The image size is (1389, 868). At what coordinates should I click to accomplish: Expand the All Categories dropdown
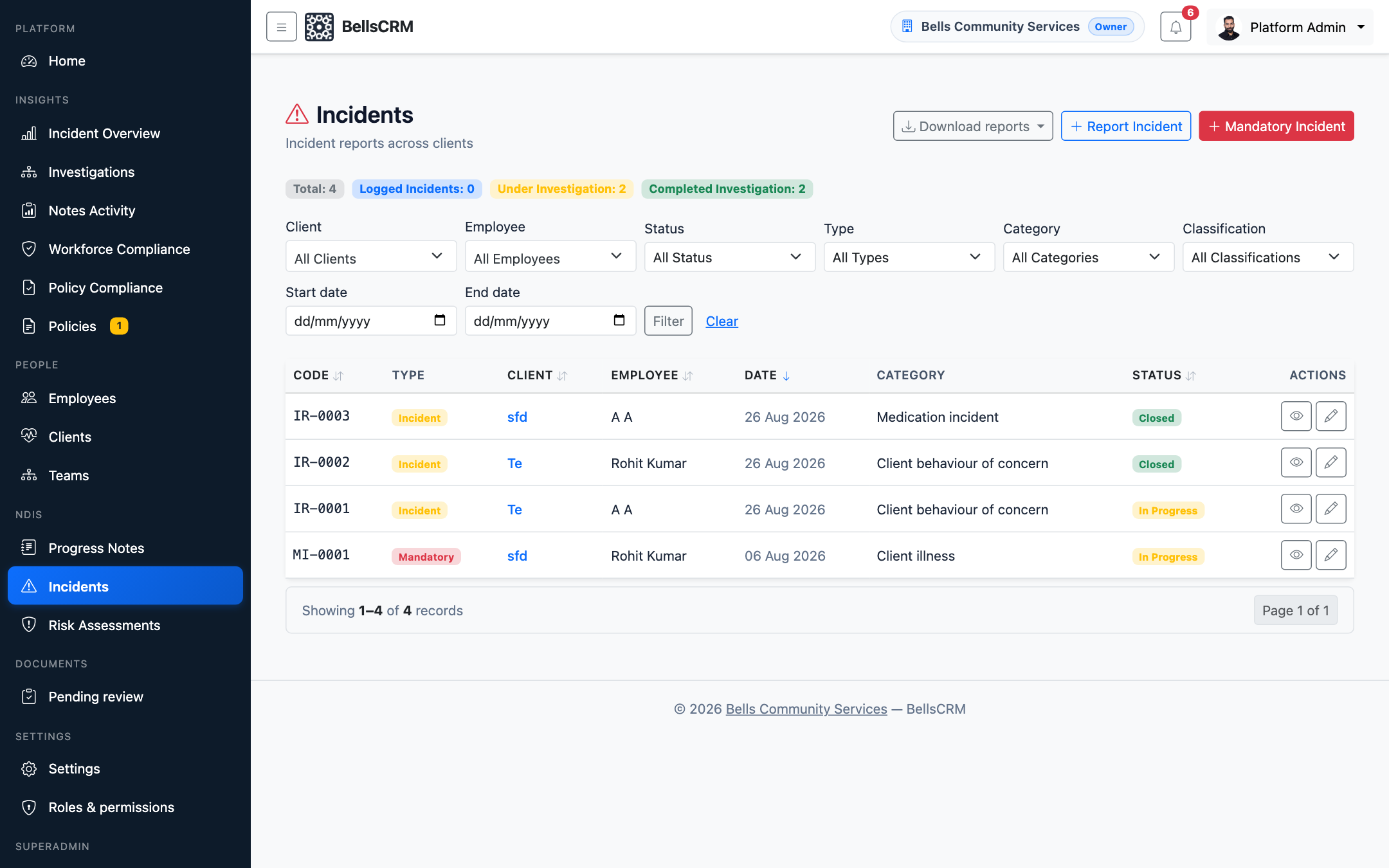point(1089,257)
